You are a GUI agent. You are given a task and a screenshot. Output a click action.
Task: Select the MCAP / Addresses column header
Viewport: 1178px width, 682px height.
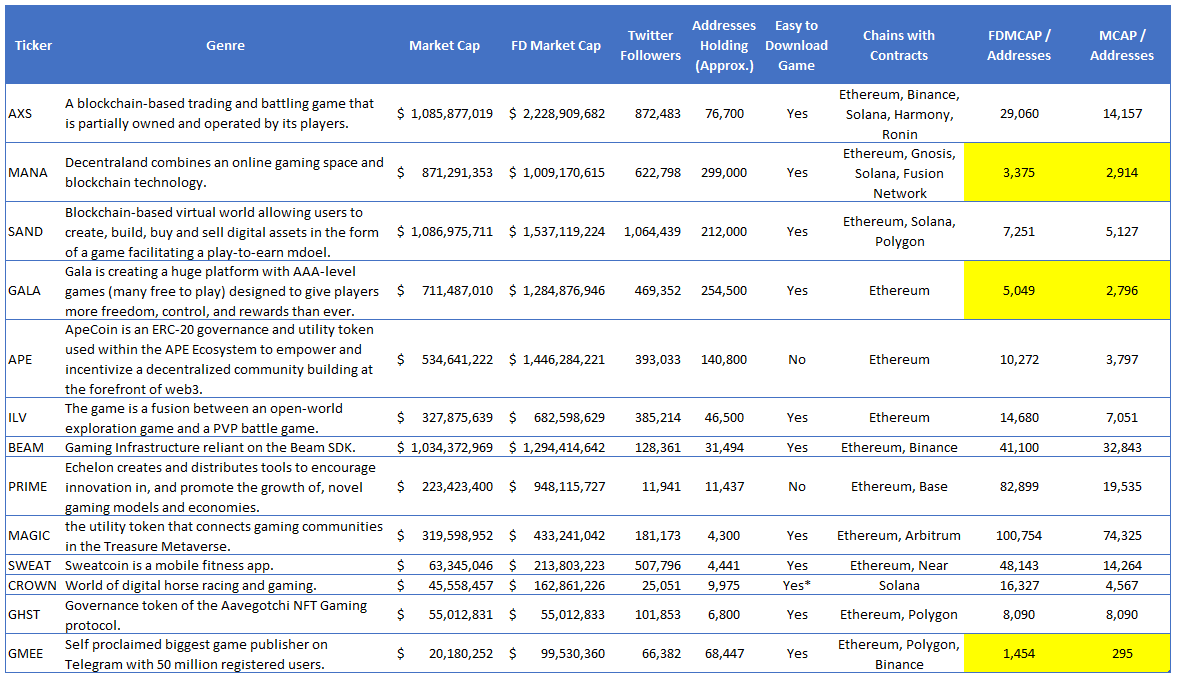tap(1121, 45)
